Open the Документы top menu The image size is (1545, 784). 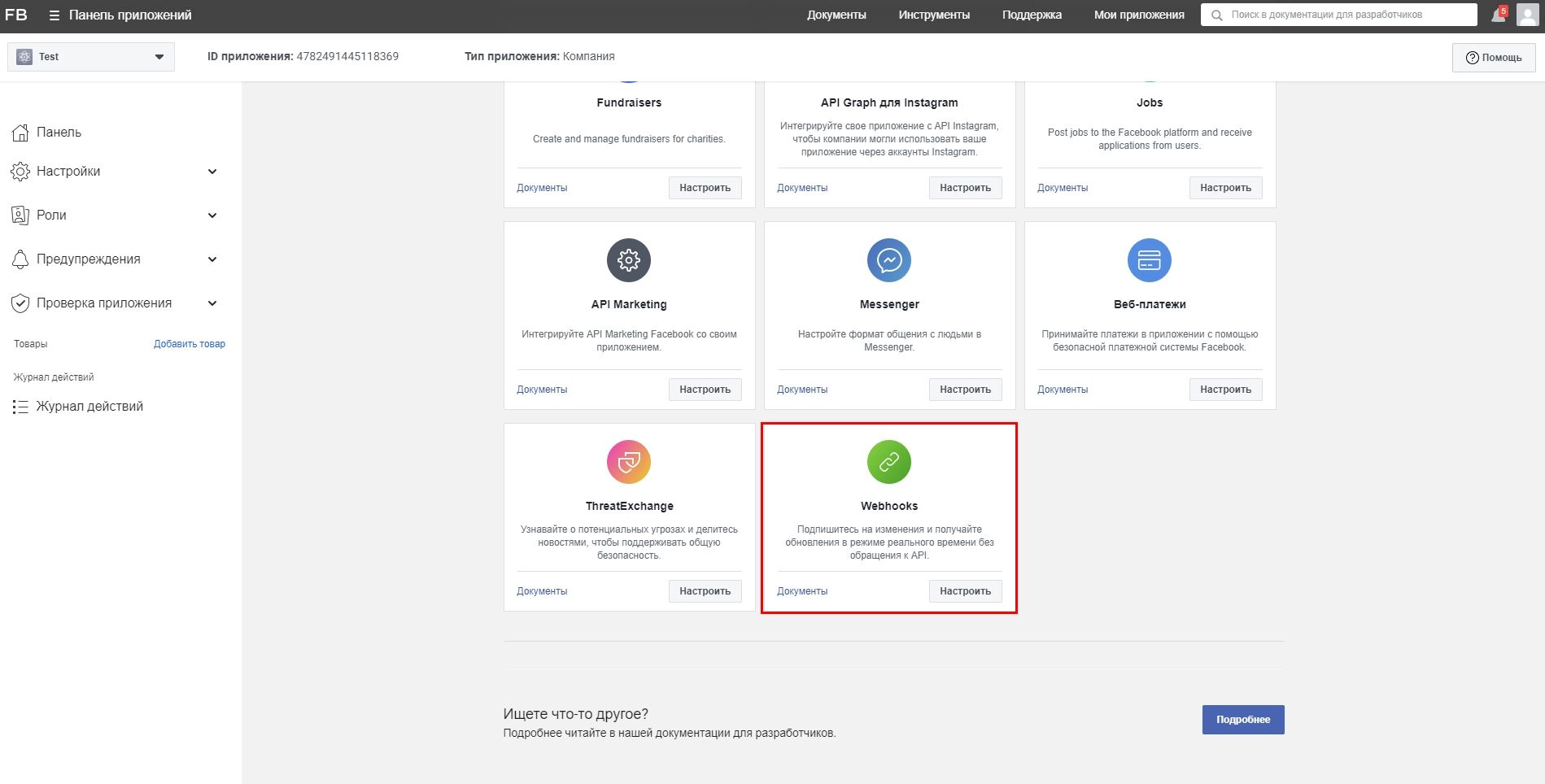pyautogui.click(x=836, y=15)
